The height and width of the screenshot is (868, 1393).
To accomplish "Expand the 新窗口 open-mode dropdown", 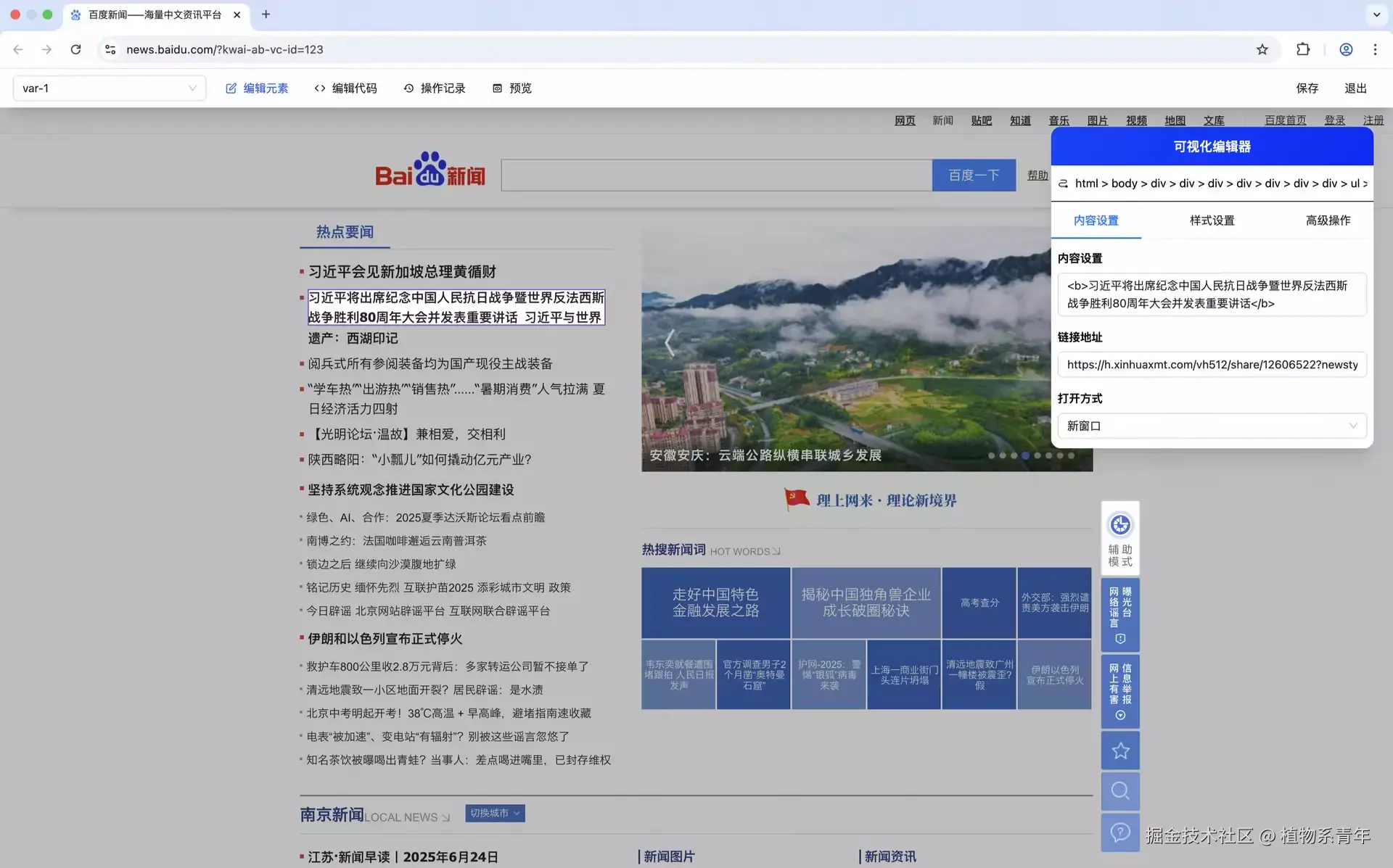I will [x=1212, y=426].
